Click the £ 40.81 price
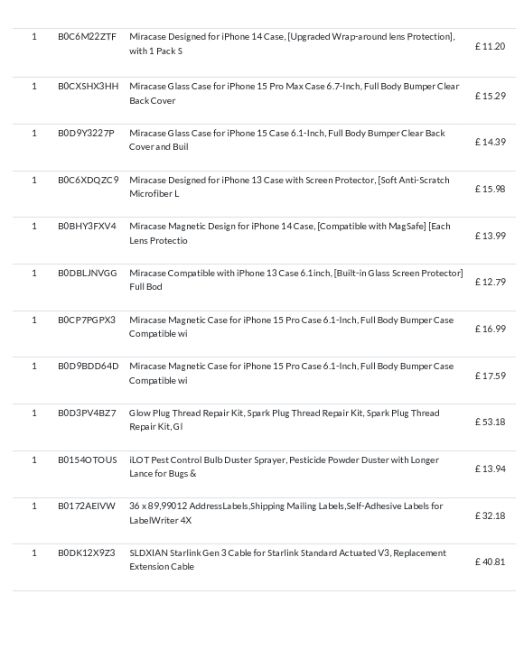The image size is (524, 650). click(490, 562)
